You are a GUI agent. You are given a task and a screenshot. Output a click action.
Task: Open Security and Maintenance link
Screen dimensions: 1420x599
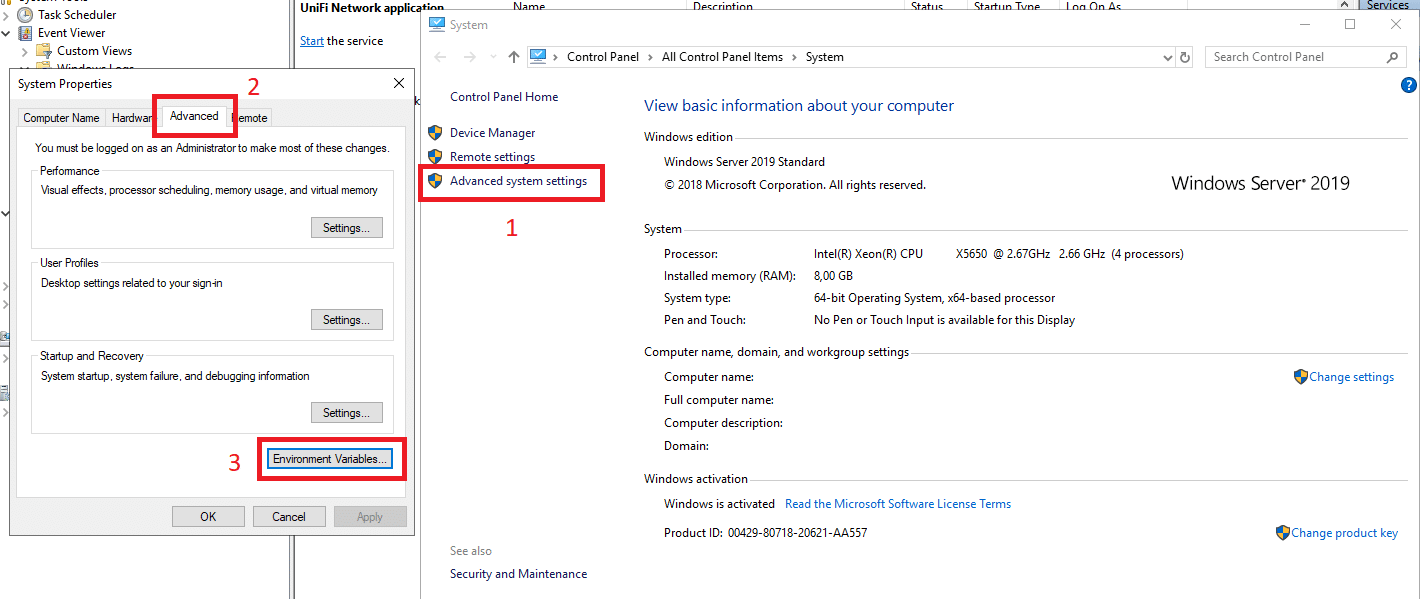point(518,574)
